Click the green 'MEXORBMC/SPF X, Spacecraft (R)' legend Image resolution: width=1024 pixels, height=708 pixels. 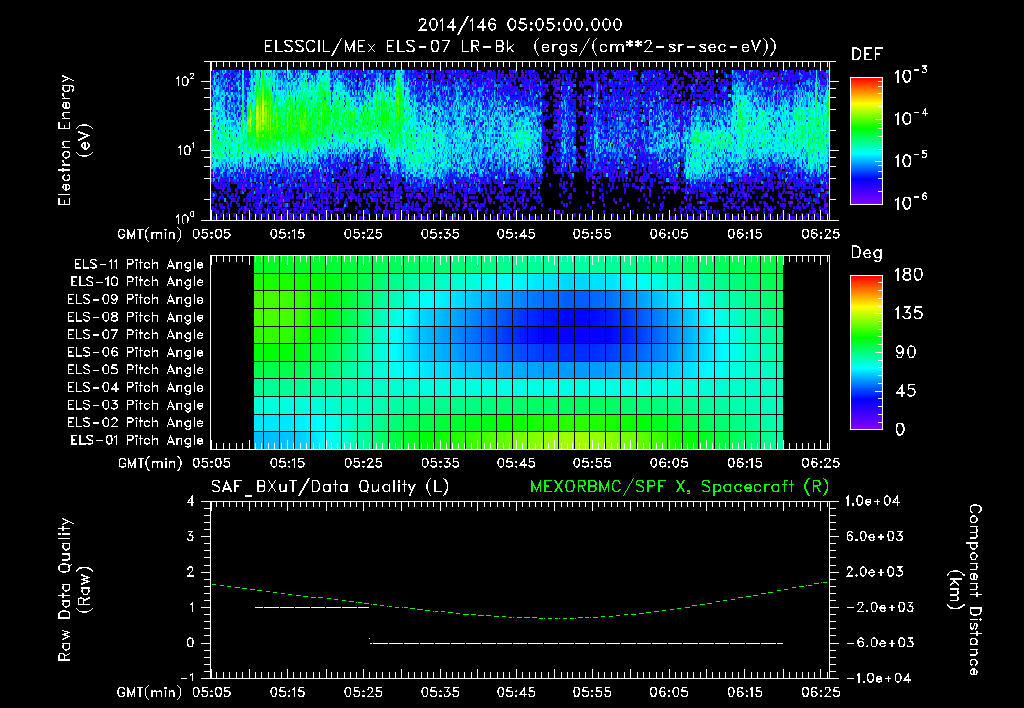pyautogui.click(x=679, y=487)
